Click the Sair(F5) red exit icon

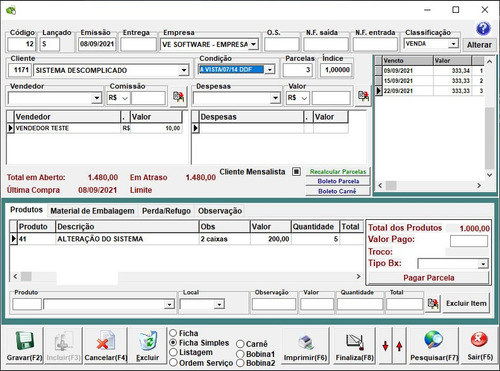pyautogui.click(x=480, y=340)
